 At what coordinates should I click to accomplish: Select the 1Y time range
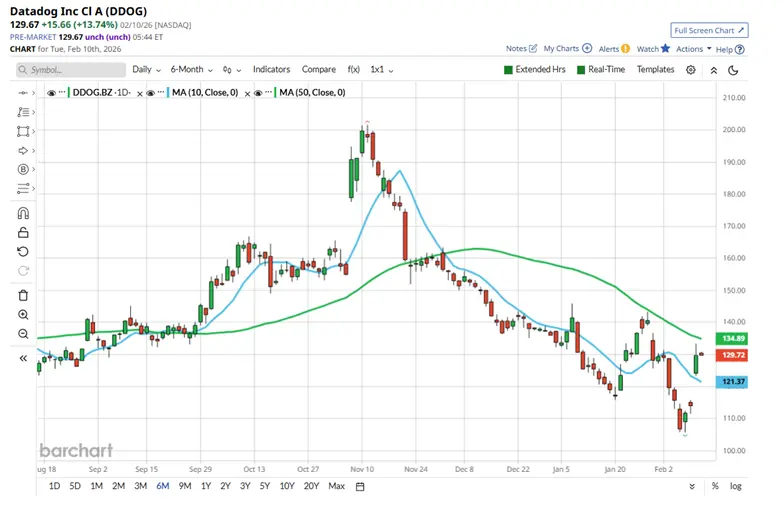pos(206,486)
